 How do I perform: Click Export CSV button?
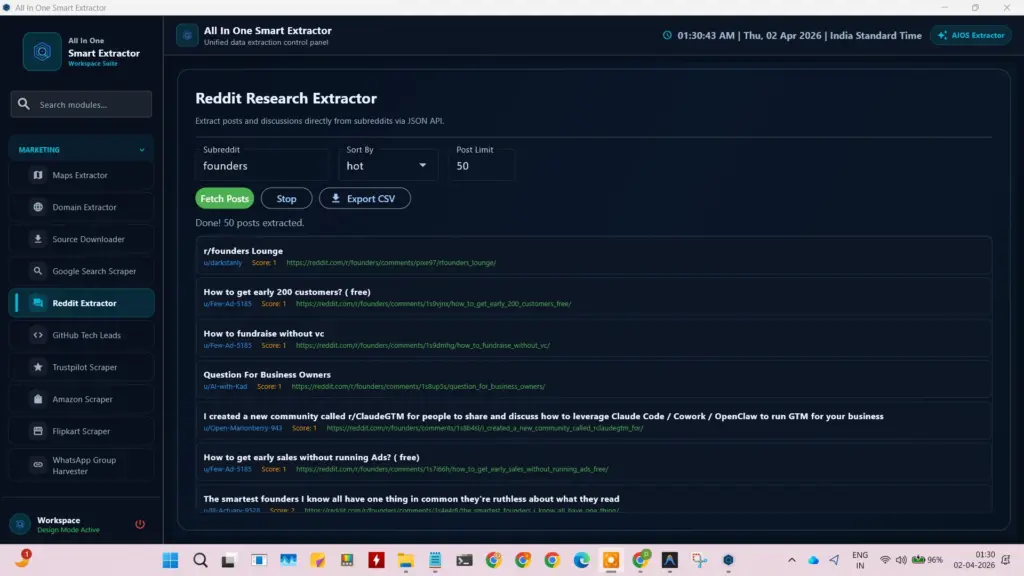(364, 199)
